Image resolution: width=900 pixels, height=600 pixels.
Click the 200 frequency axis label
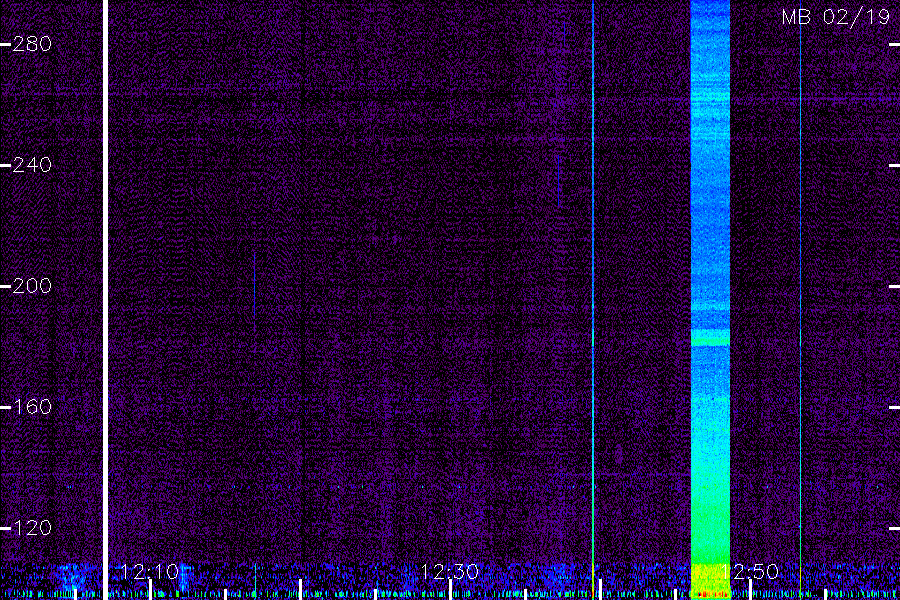[32, 285]
